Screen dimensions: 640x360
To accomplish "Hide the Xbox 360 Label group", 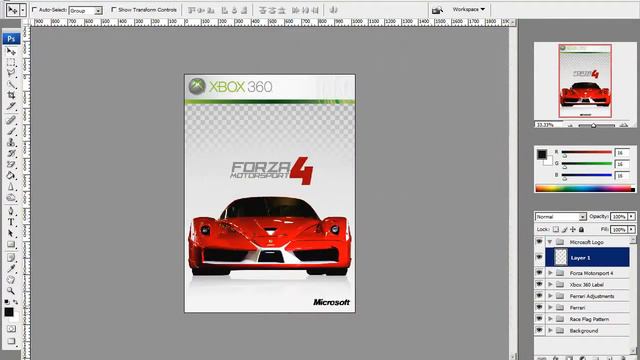I will 539,284.
